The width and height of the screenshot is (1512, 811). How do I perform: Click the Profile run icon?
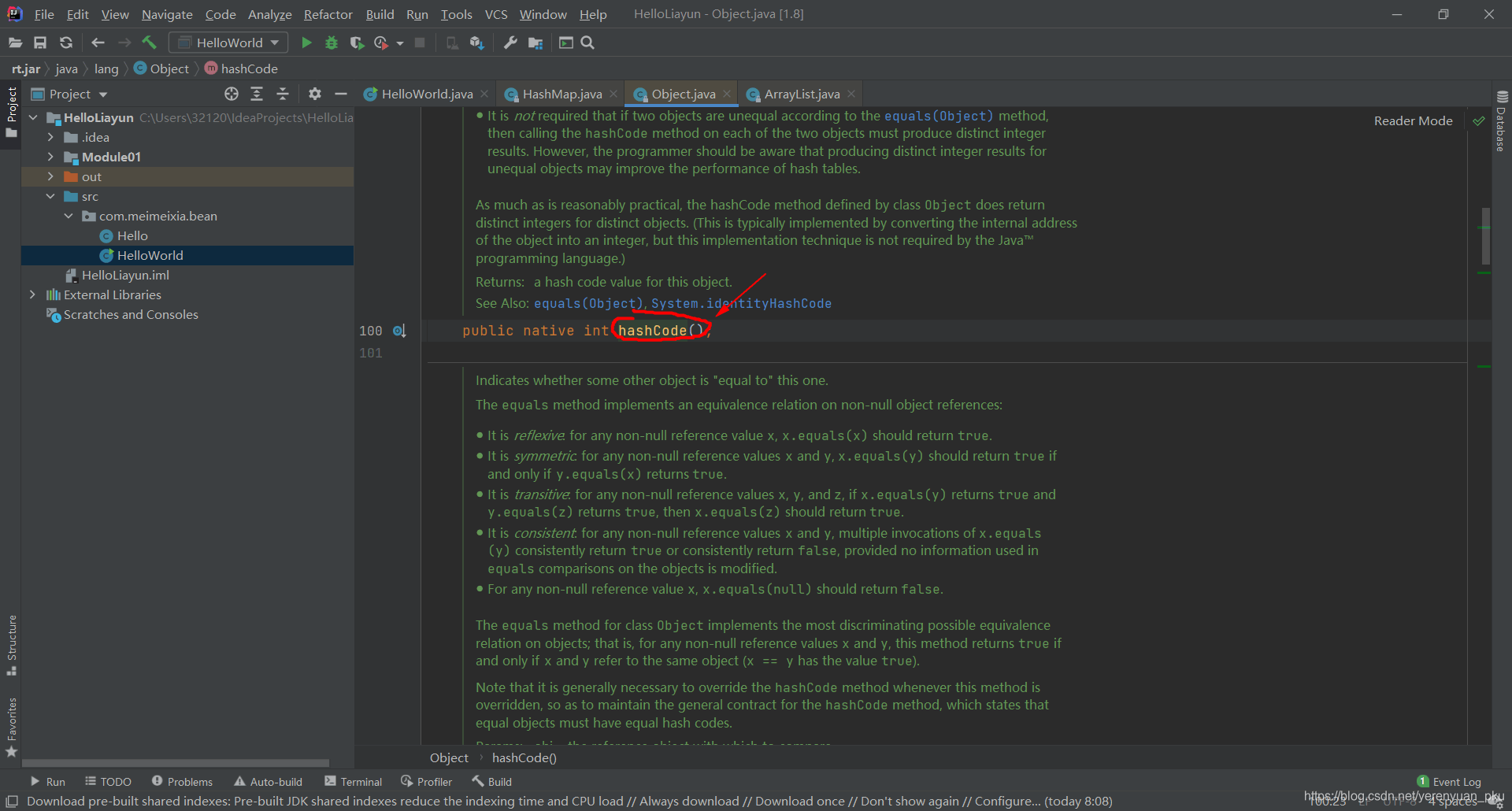(382, 43)
